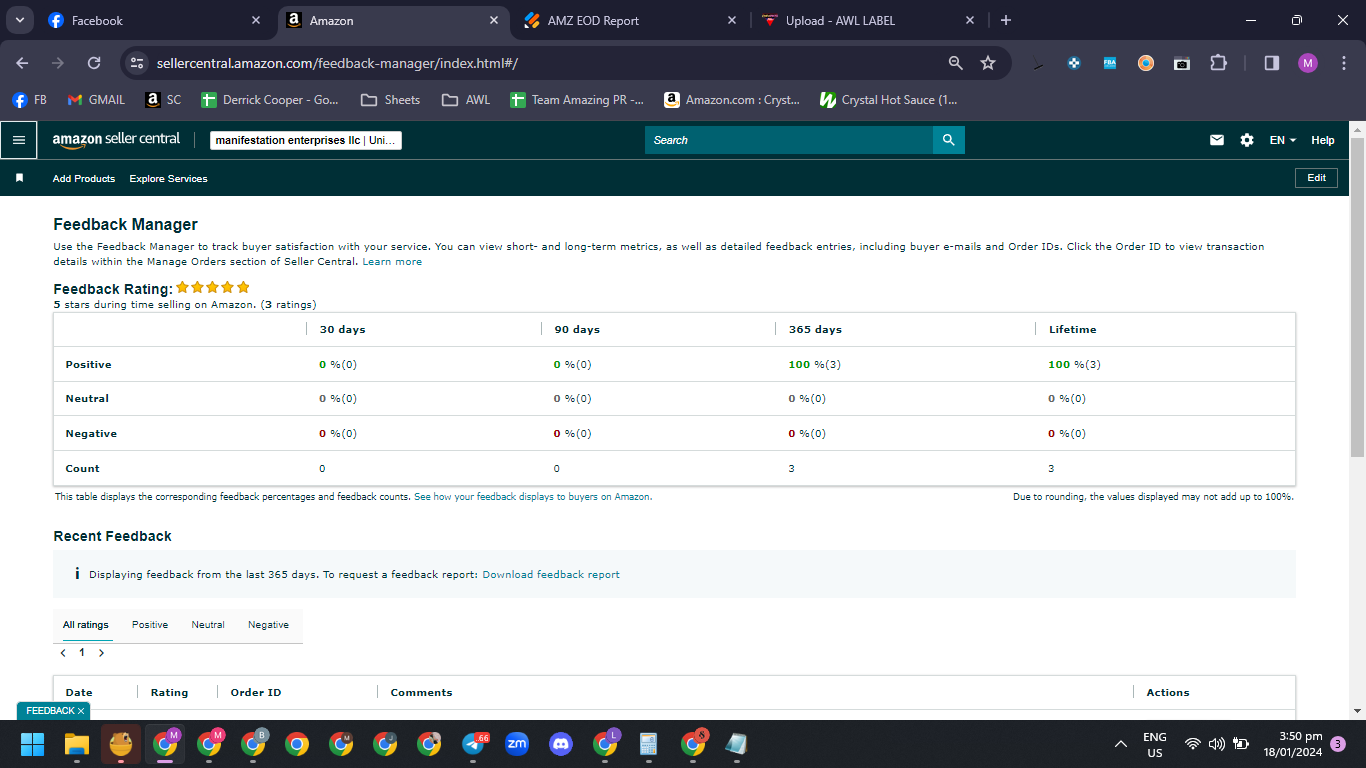Screen dimensions: 1366x768
Task: Select the All ratings tab
Action: click(x=86, y=625)
